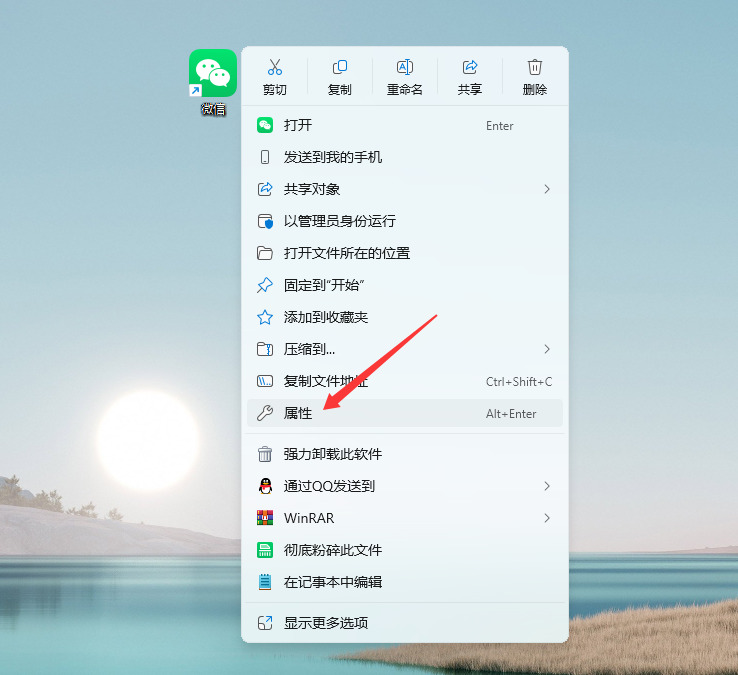Viewport: 738px width, 675px height.
Task: Click the Cut (剪切) scissors icon
Action: point(275,67)
